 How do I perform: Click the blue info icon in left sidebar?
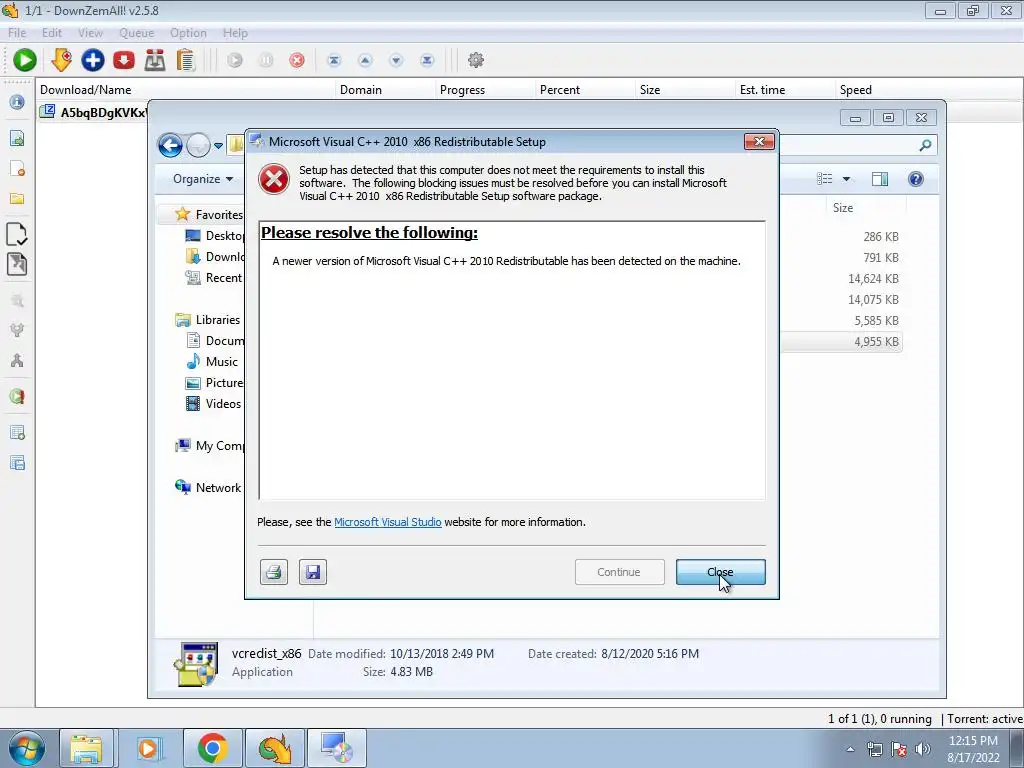[x=17, y=102]
